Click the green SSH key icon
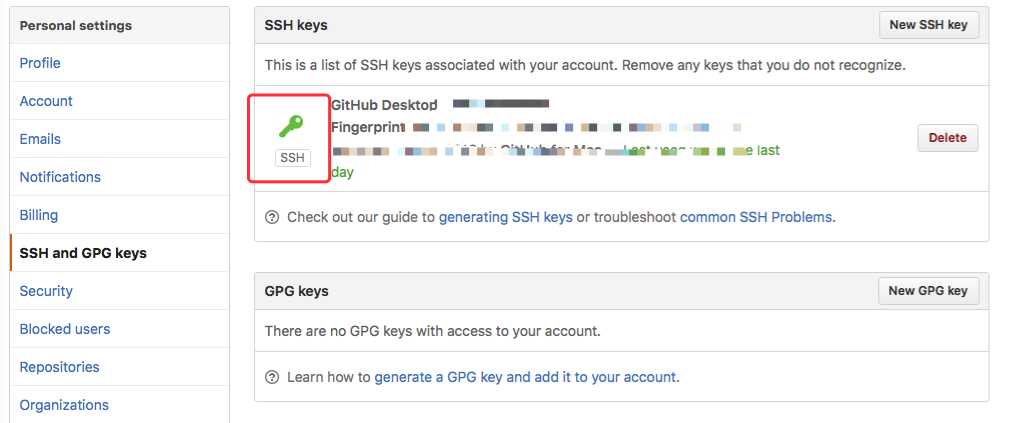1036x423 pixels. point(291,126)
